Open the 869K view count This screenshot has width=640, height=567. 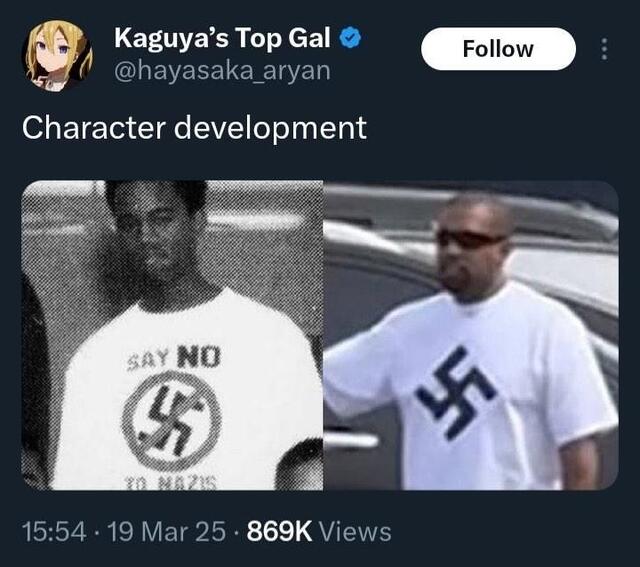click(279, 531)
